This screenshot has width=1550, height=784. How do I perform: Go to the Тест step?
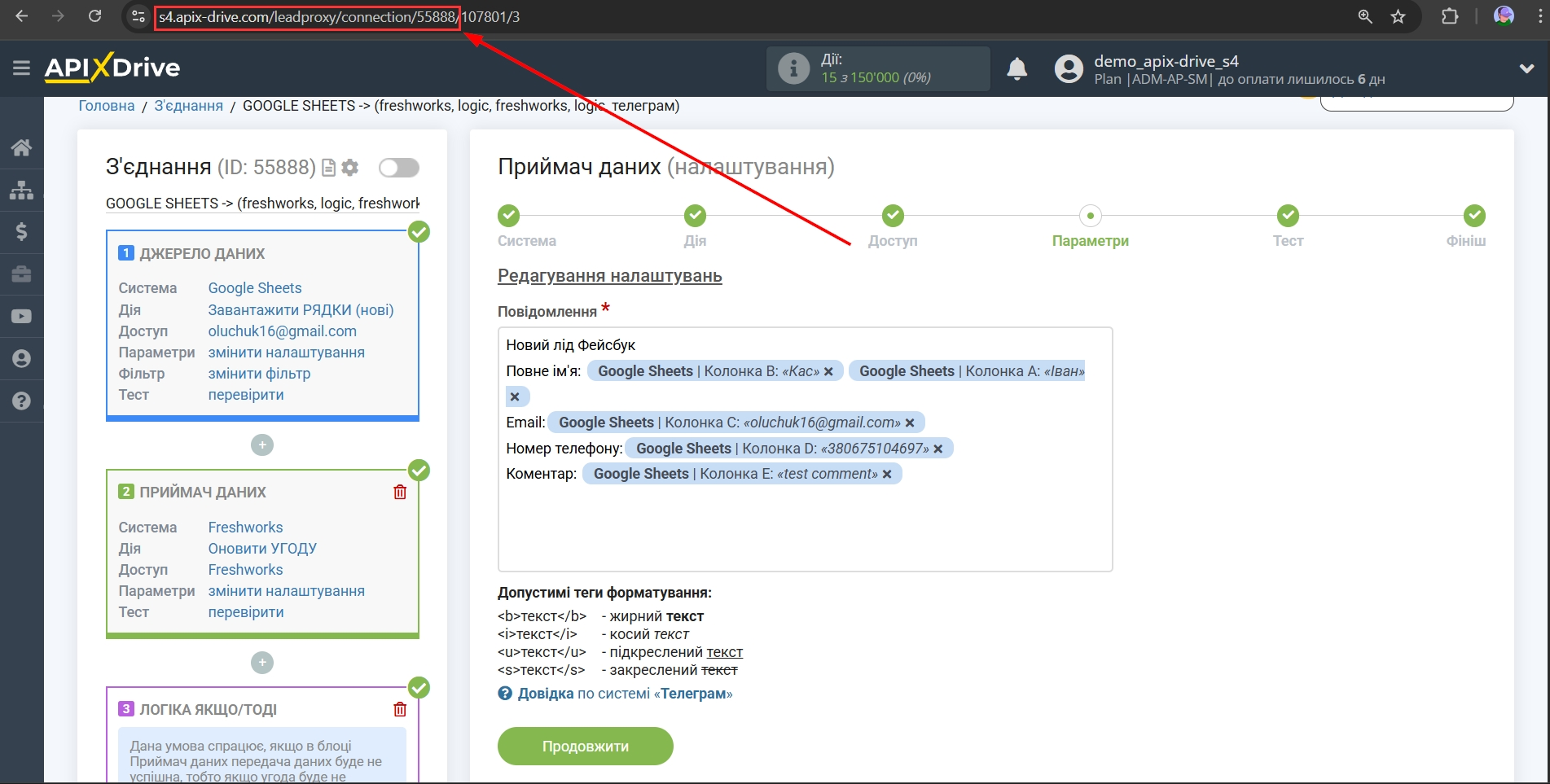pyautogui.click(x=1287, y=217)
